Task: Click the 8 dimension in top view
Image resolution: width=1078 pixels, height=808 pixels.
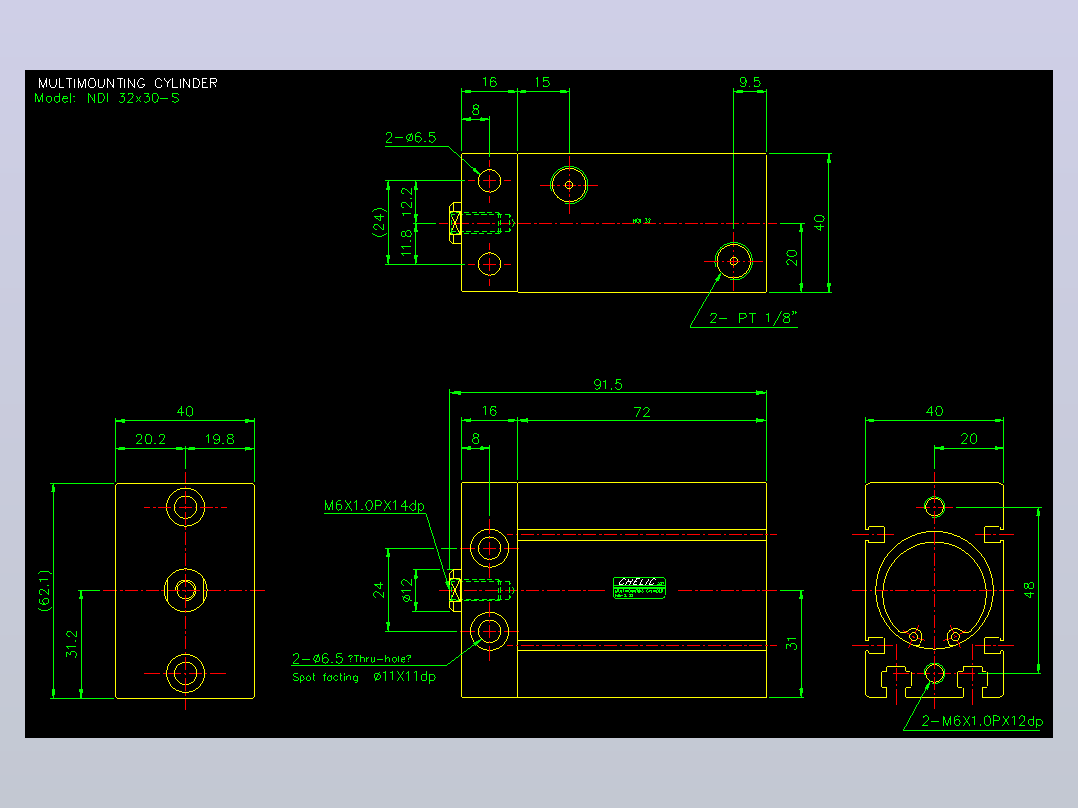Action: [x=476, y=110]
